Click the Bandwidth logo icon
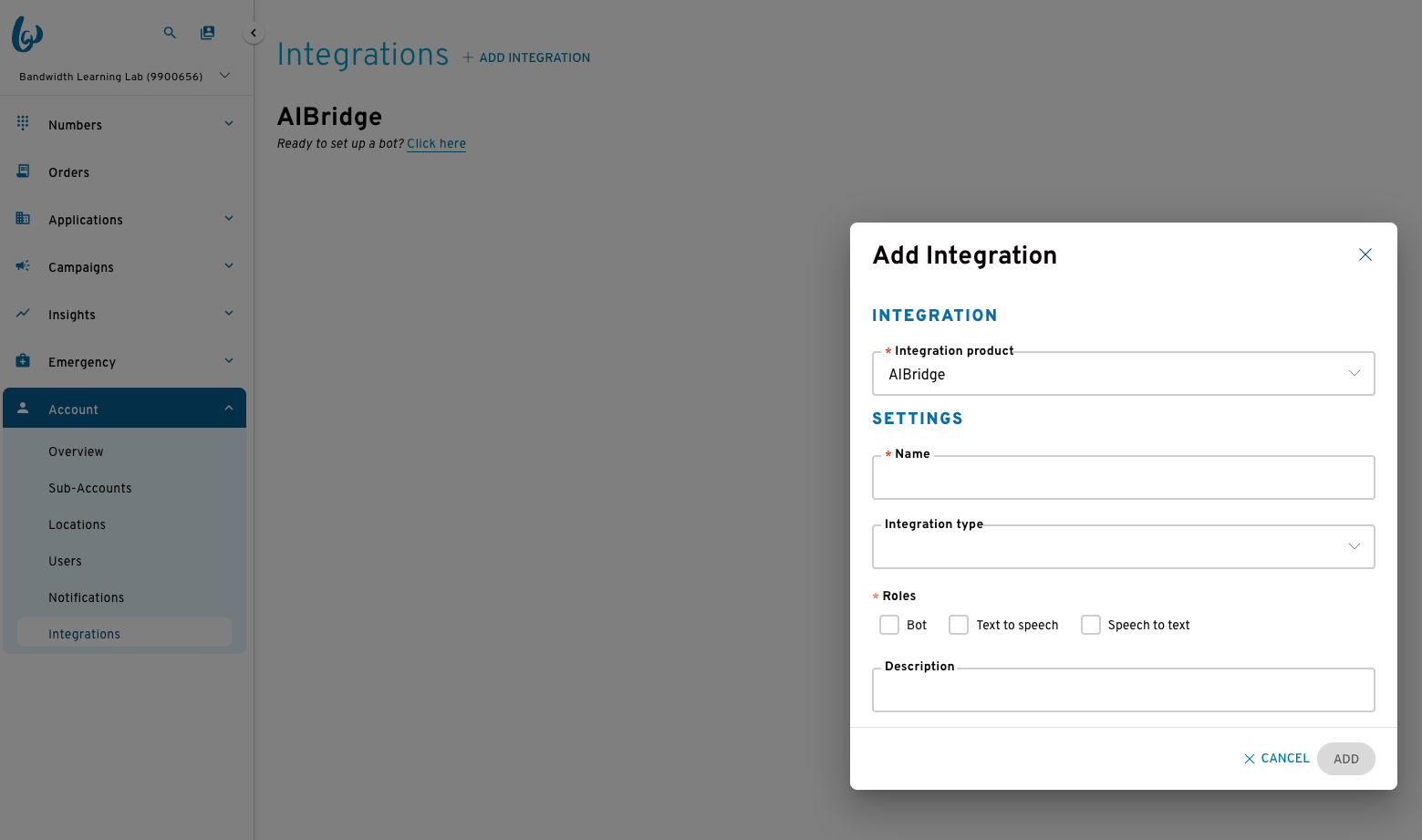The height and width of the screenshot is (840, 1422). click(x=26, y=34)
